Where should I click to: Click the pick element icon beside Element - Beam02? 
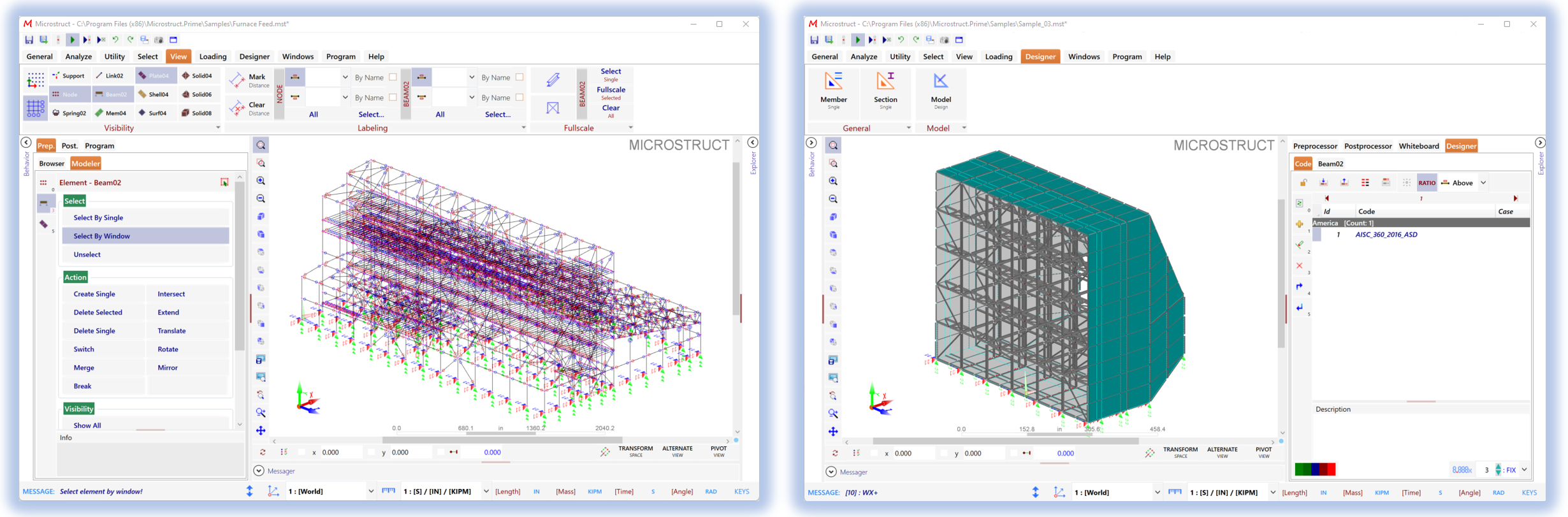(224, 182)
